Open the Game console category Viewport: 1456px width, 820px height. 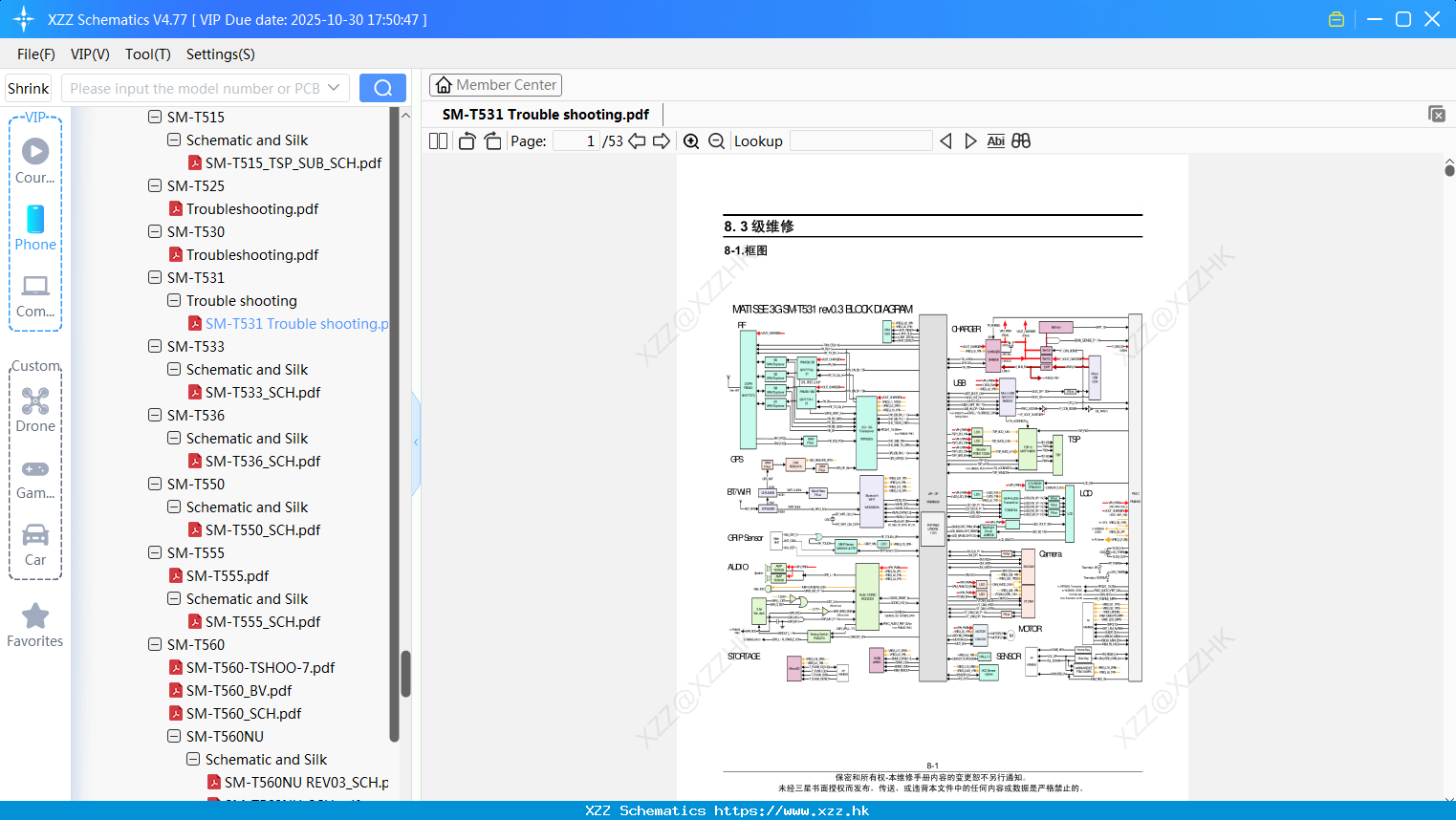[x=35, y=478]
